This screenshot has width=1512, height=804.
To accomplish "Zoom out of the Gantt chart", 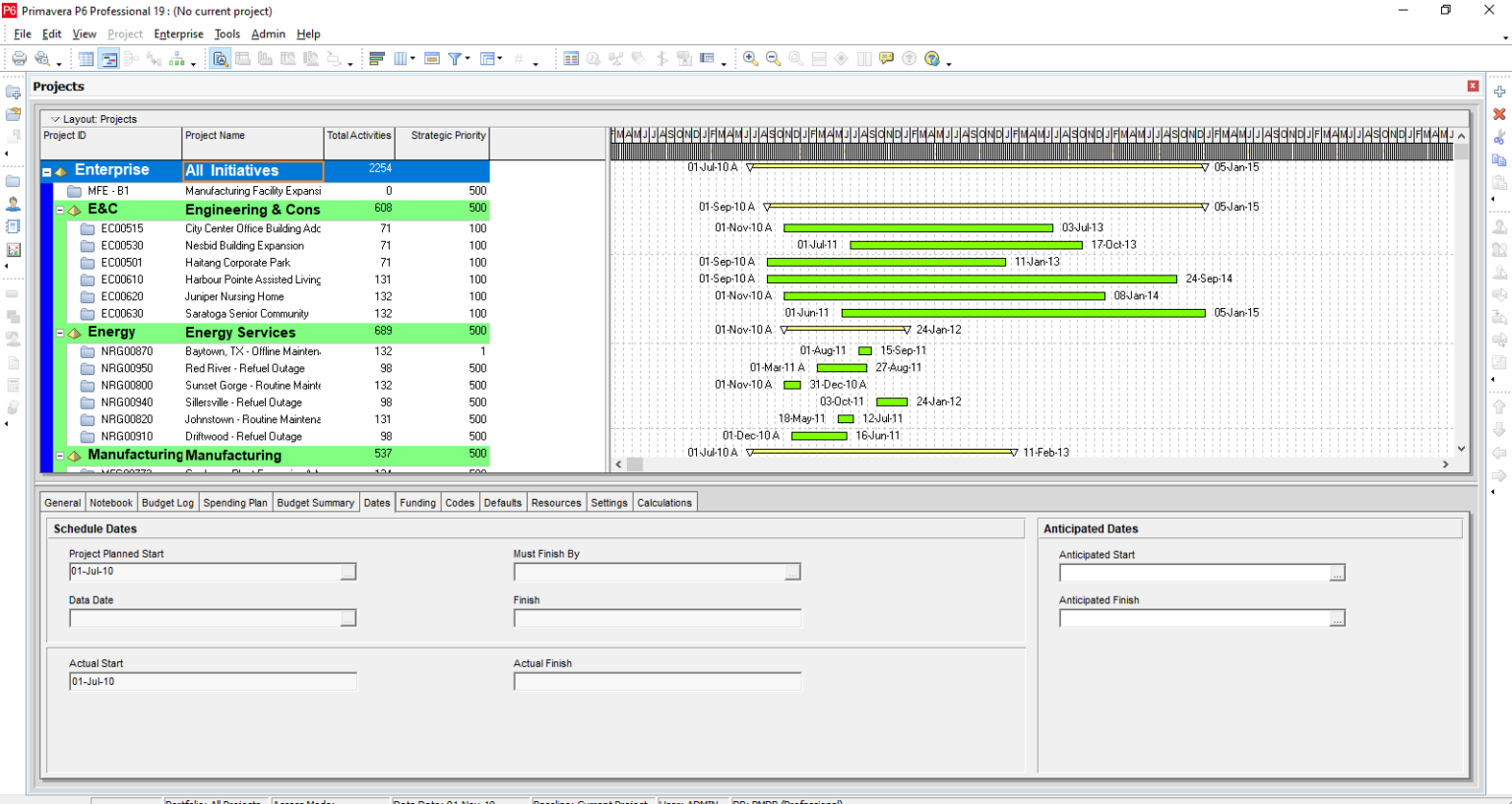I will point(773,58).
